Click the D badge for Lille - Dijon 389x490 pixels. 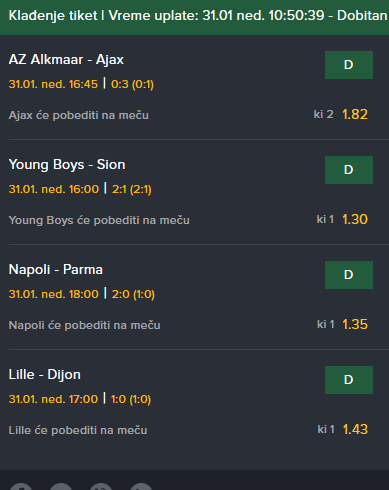coord(349,380)
